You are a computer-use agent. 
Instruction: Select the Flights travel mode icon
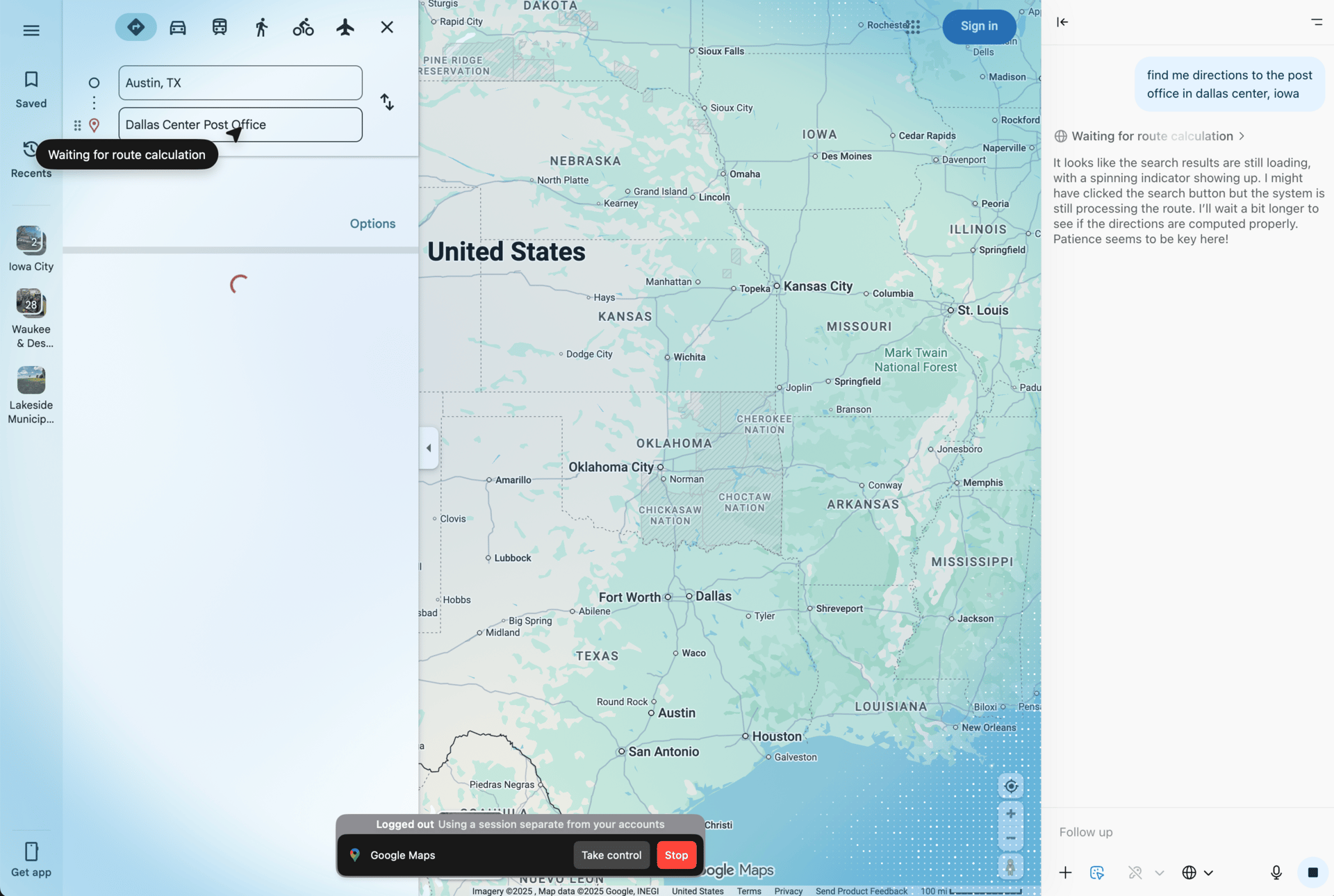[345, 27]
